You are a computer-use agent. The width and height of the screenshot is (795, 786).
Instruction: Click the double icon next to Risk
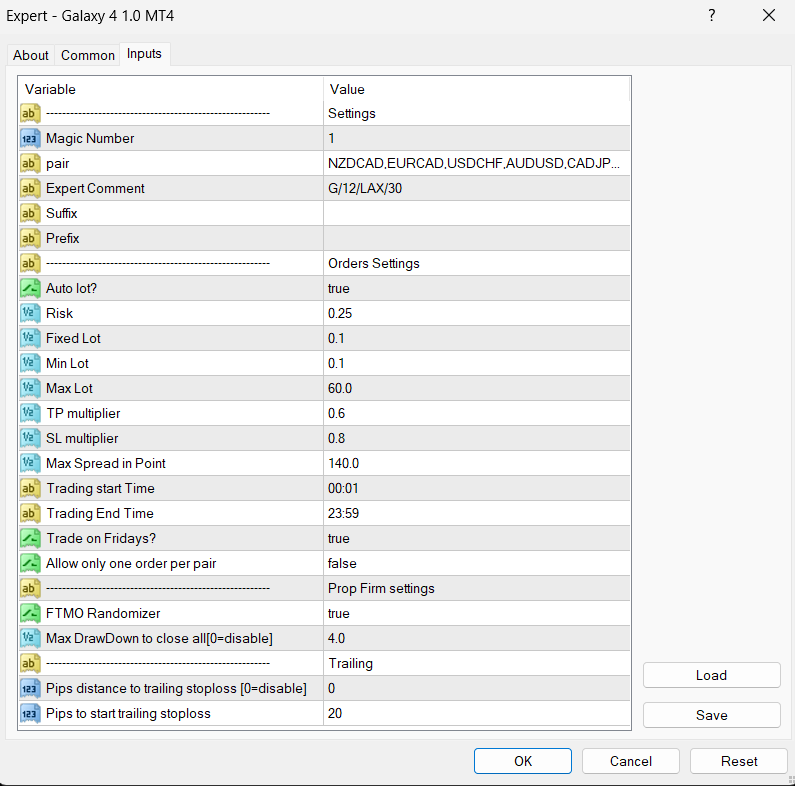point(29,313)
